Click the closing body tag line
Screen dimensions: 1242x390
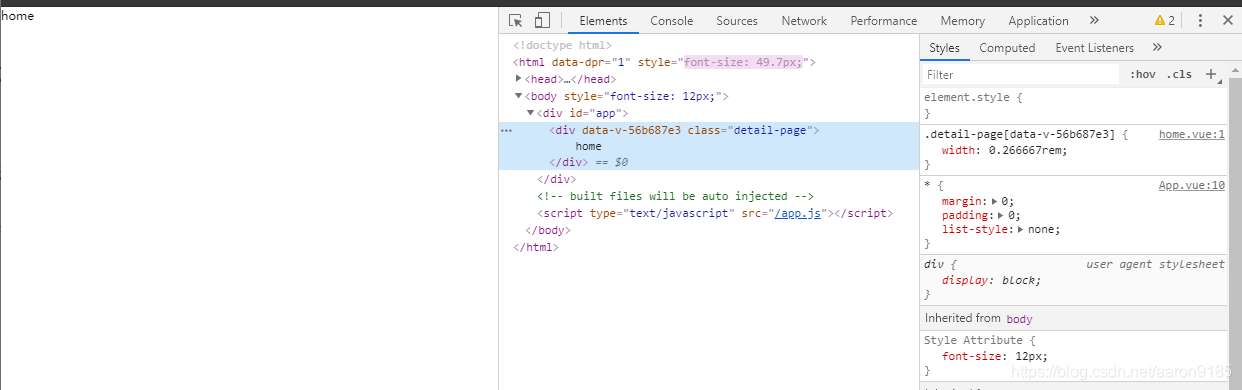click(547, 230)
